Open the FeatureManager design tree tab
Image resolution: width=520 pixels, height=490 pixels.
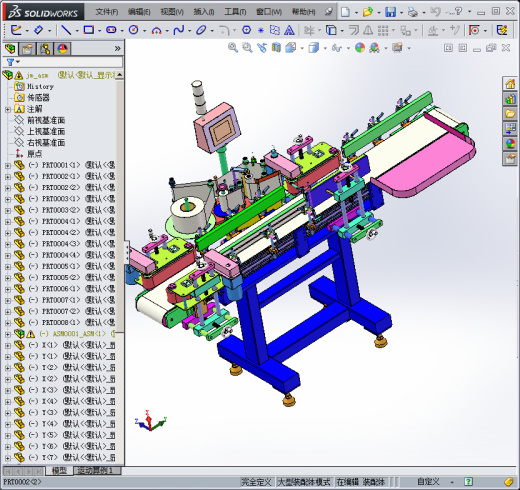click(10, 49)
